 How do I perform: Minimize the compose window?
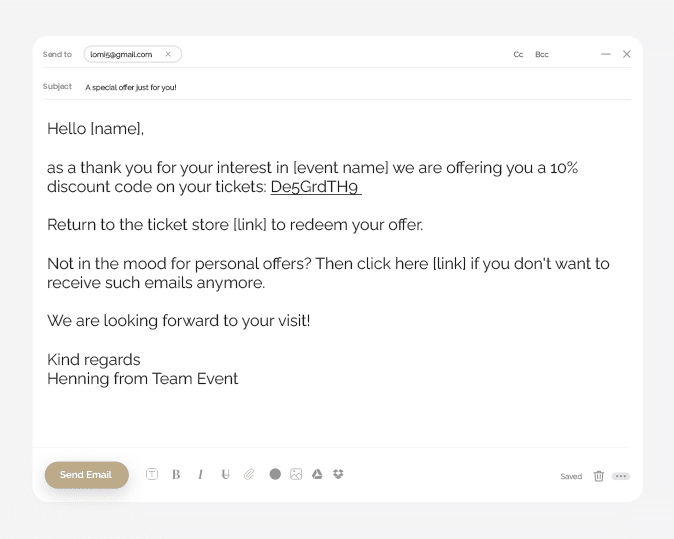coord(606,54)
